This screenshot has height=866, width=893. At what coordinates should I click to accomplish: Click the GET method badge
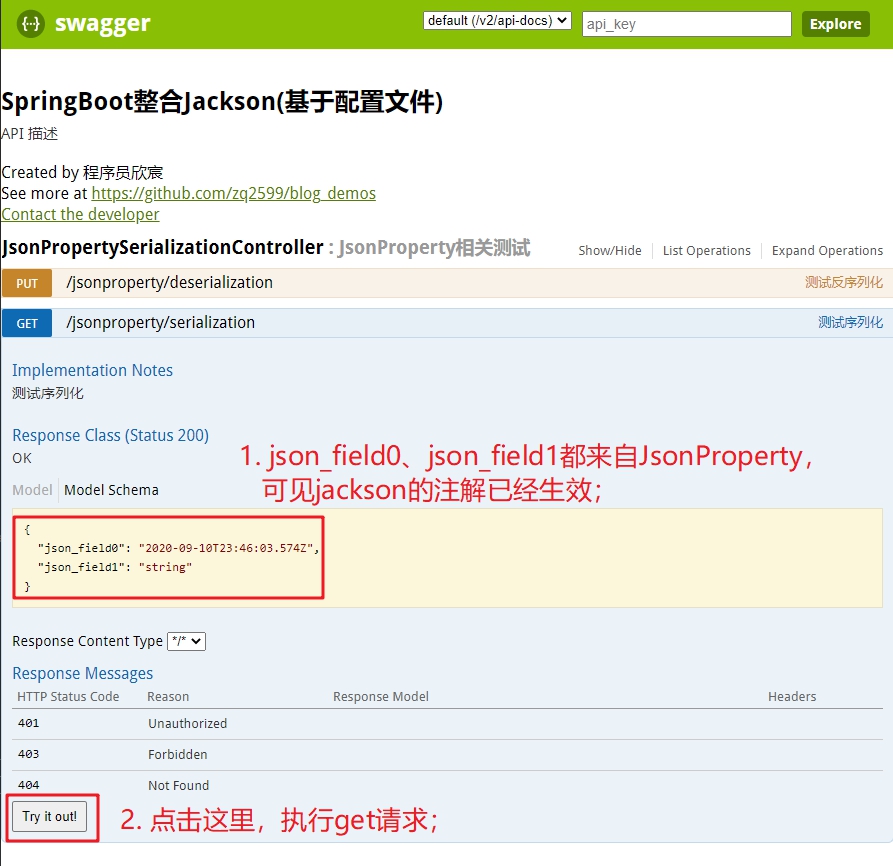pos(27,323)
